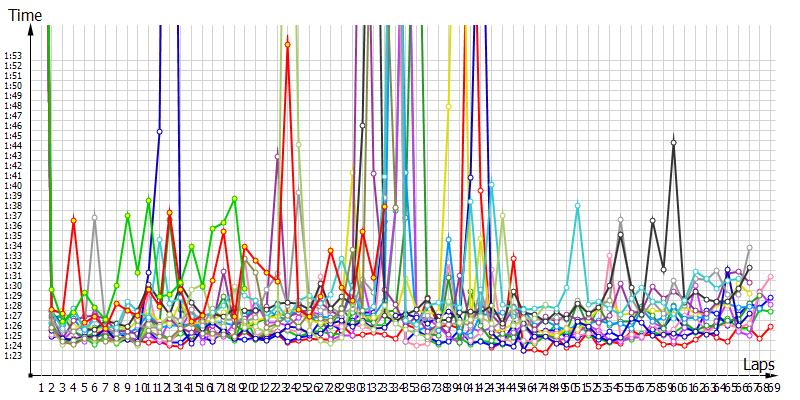
Task: Click the 1:30 time axis label
Action: [13, 286]
